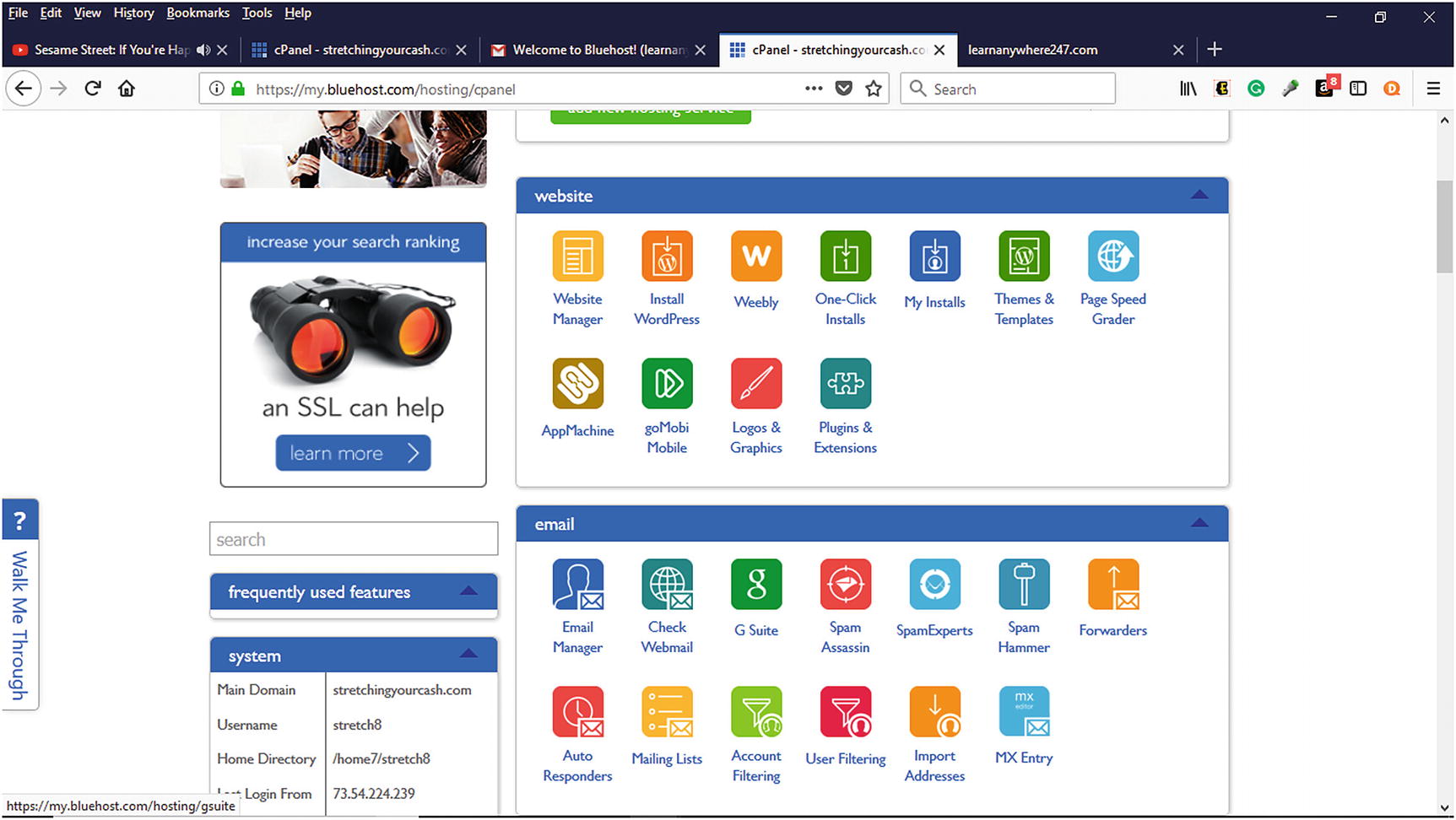
Task: Reload the current page
Action: [93, 89]
